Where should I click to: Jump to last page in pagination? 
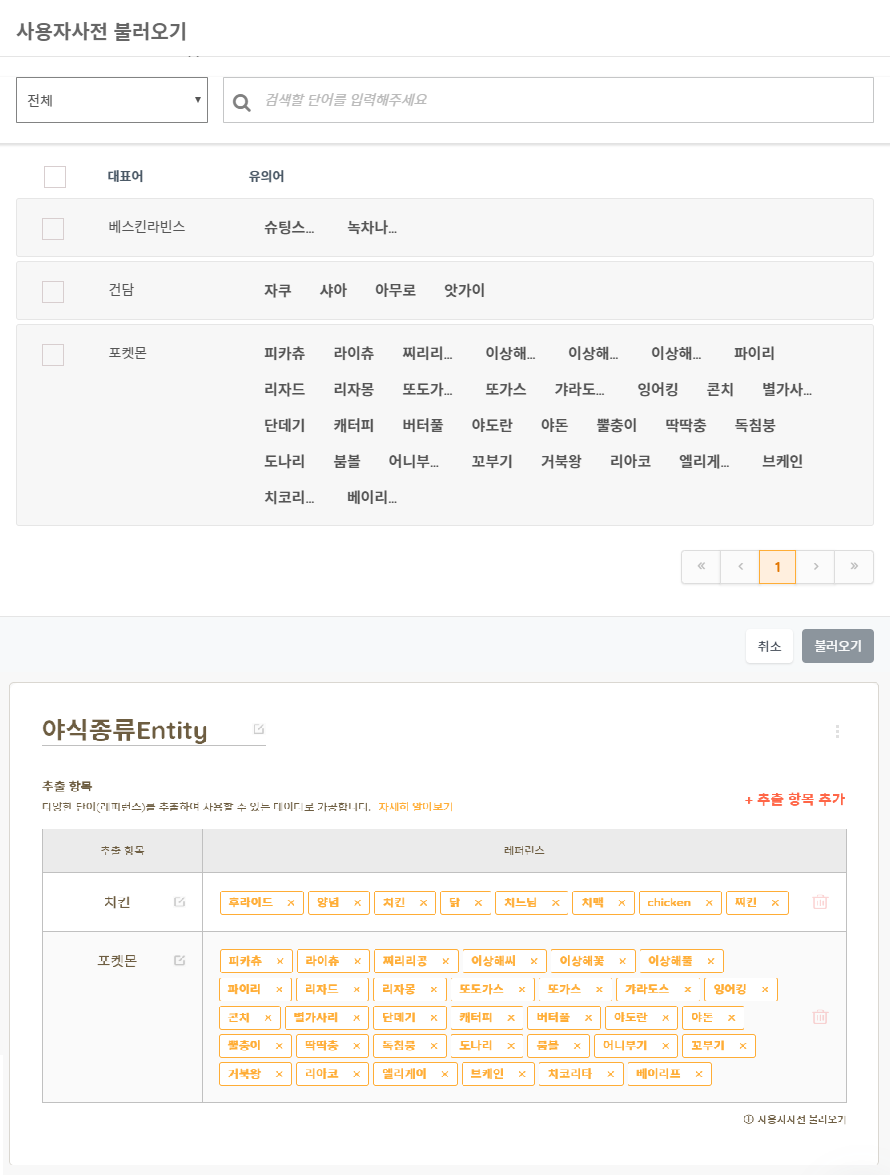click(854, 567)
